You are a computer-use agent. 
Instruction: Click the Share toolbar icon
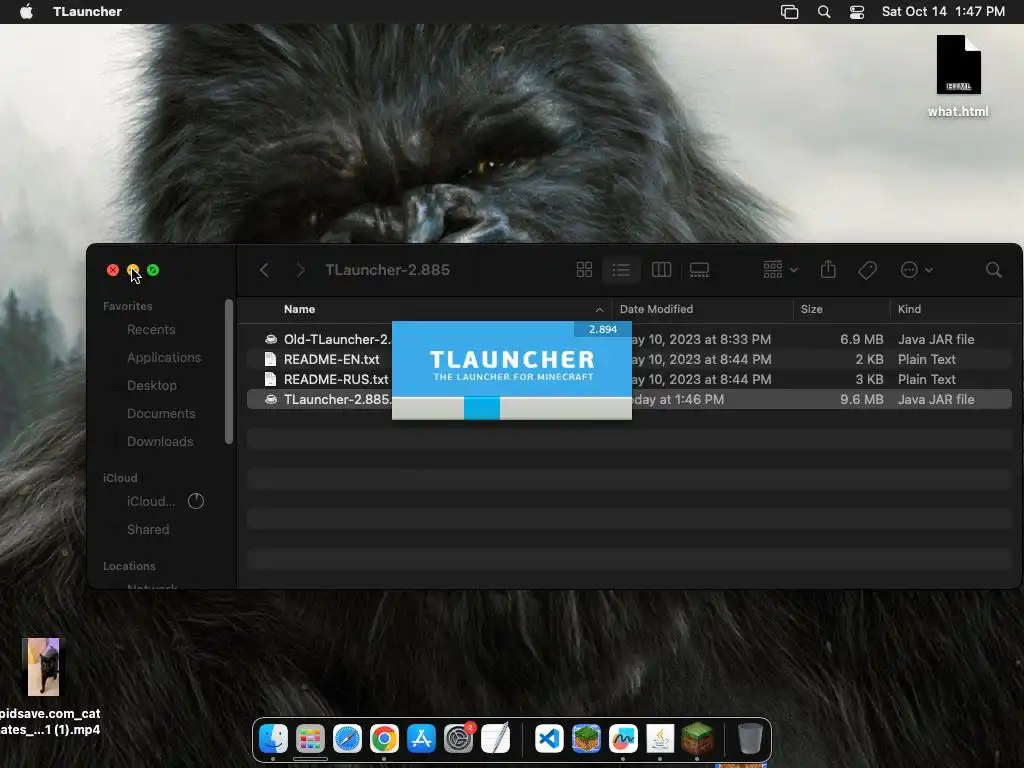click(x=828, y=269)
